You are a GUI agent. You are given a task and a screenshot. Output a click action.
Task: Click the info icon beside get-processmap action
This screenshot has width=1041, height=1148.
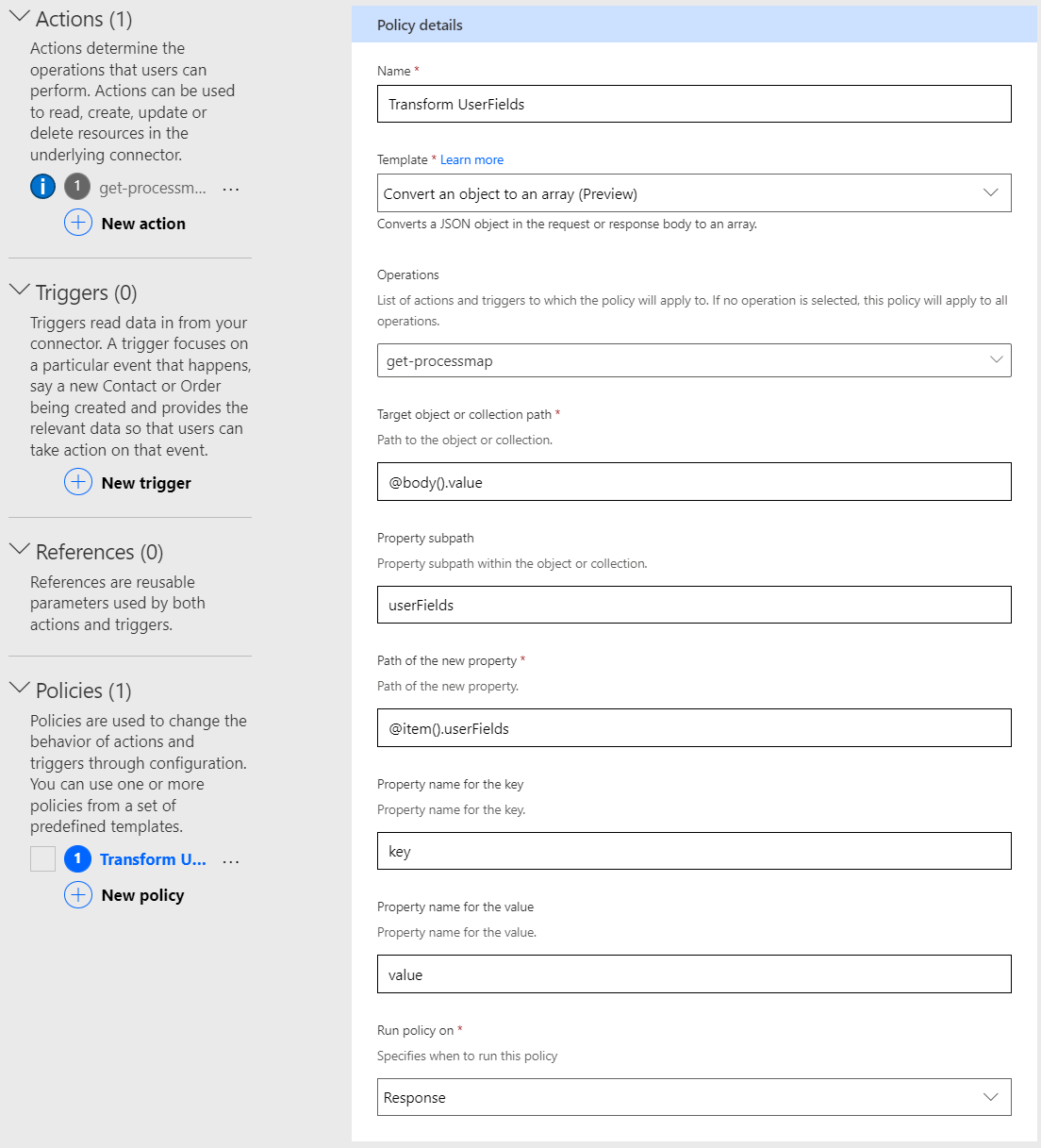pyautogui.click(x=42, y=187)
